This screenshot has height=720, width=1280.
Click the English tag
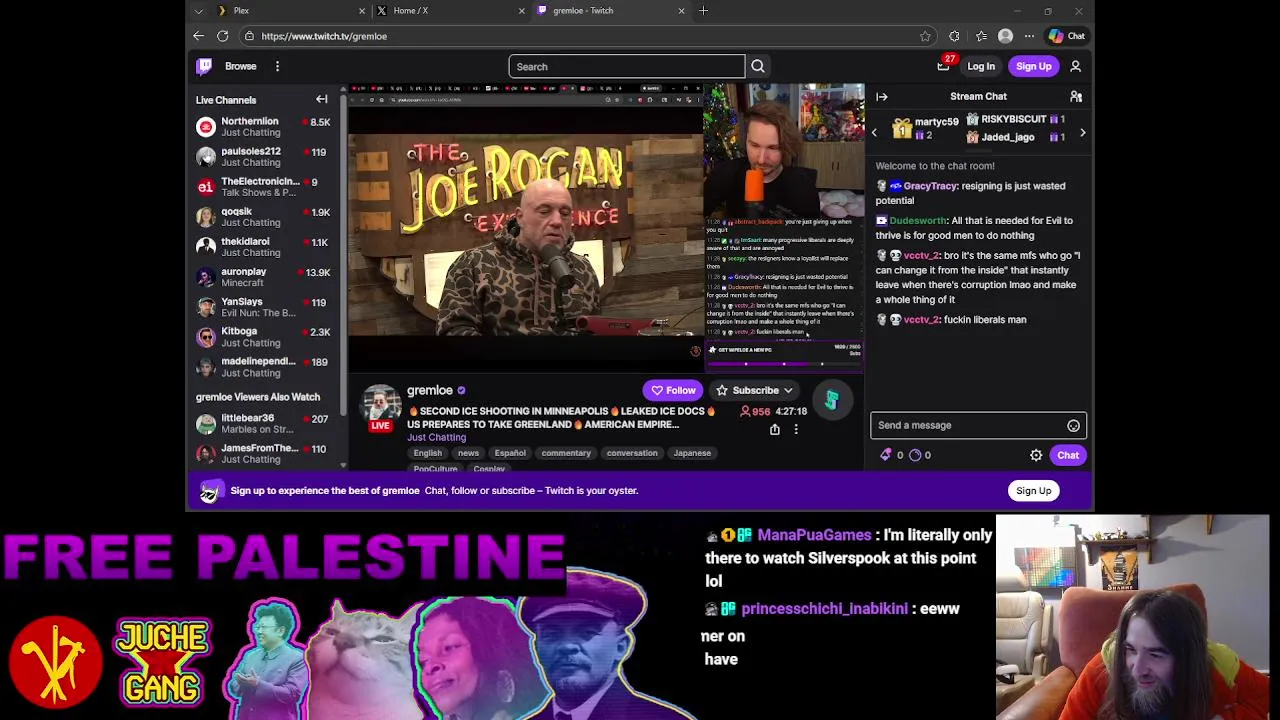click(427, 453)
